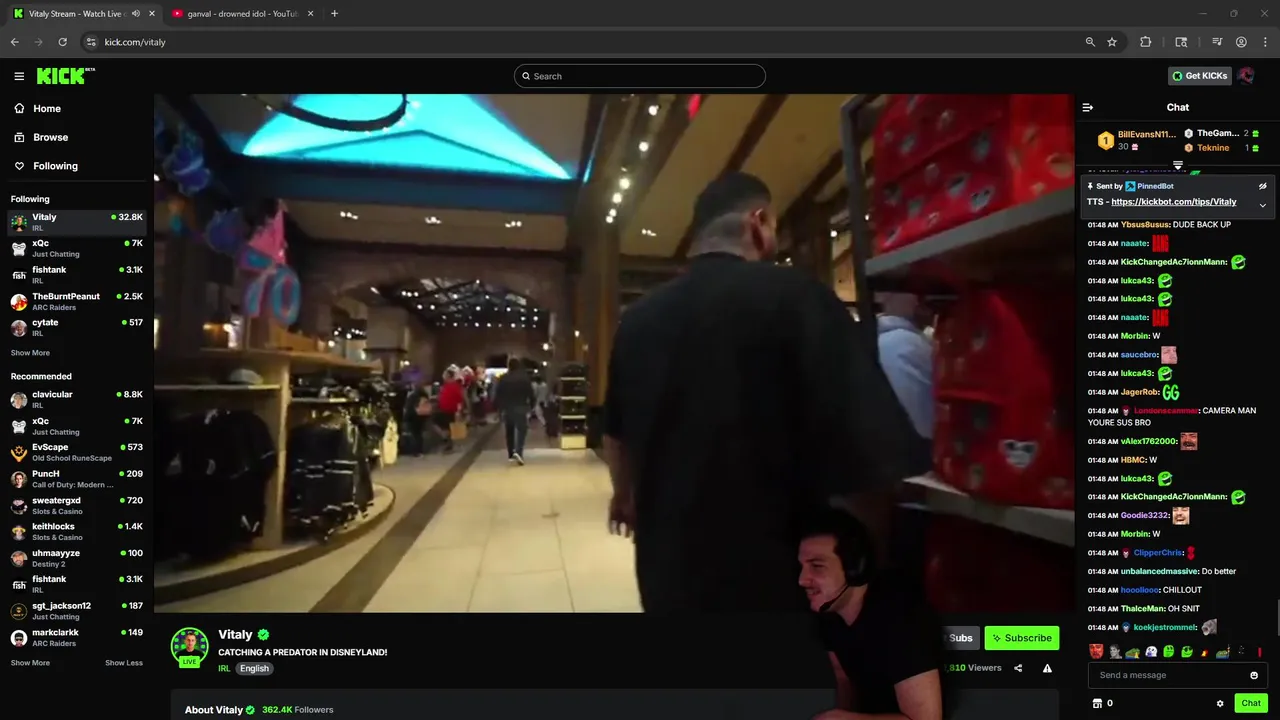This screenshot has height=720, width=1280.
Task: Click username unbalancedmassive in chat
Action: point(1159,571)
